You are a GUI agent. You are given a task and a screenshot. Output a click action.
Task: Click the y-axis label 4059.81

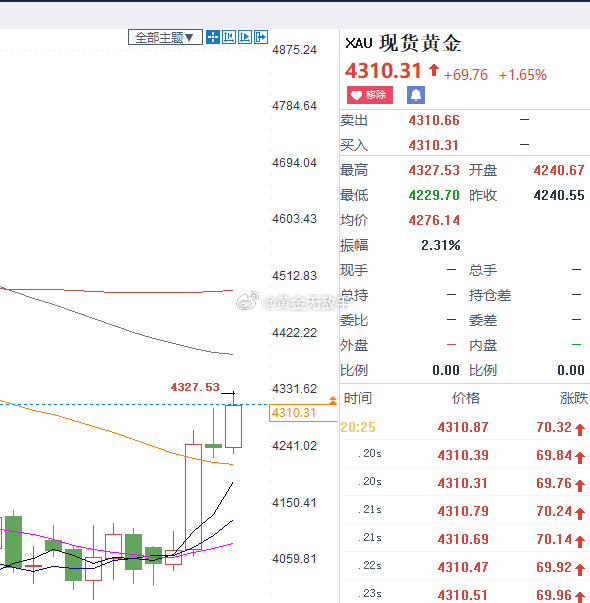[294, 559]
